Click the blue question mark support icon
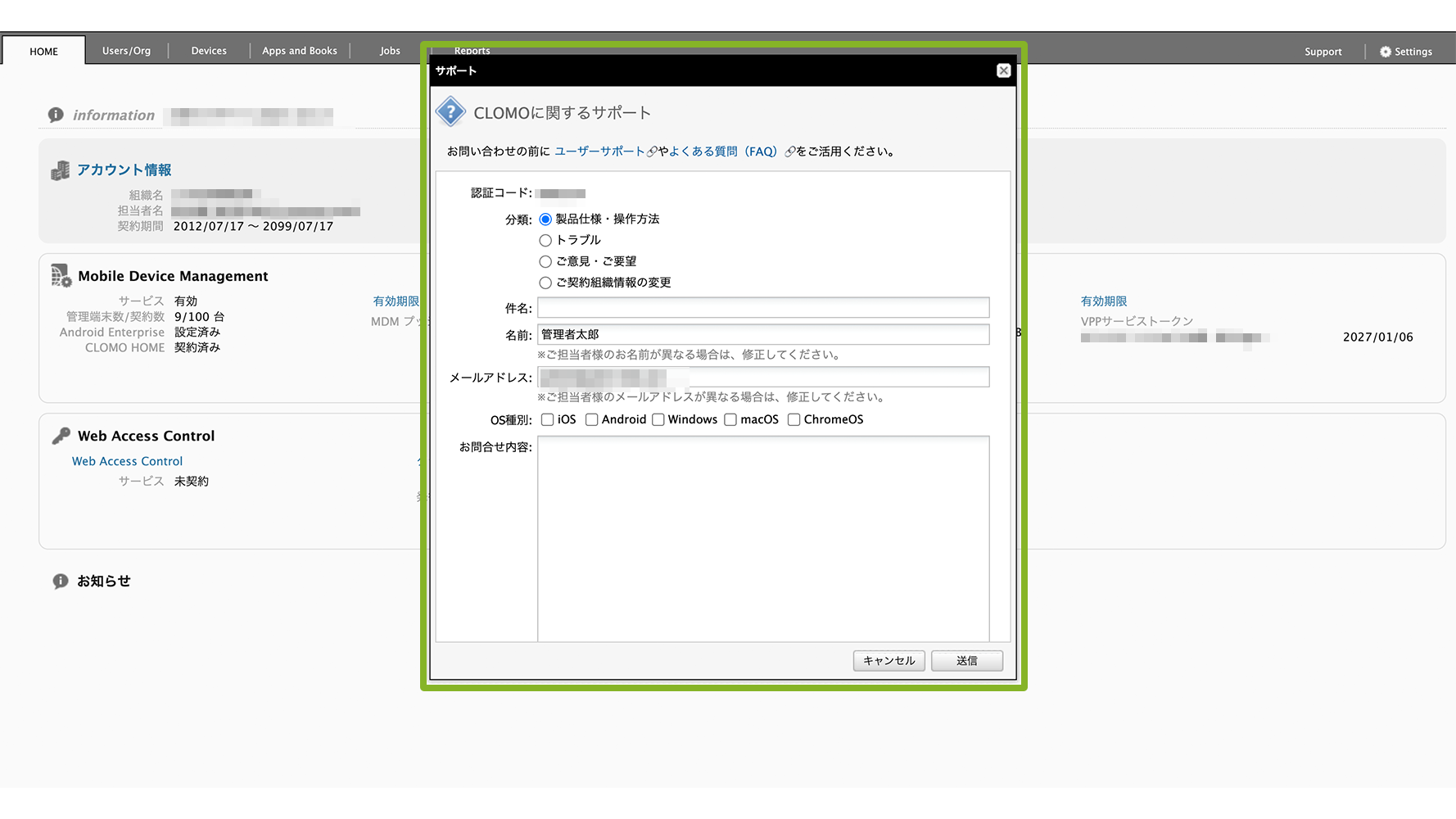The height and width of the screenshot is (819, 1456). 450,112
